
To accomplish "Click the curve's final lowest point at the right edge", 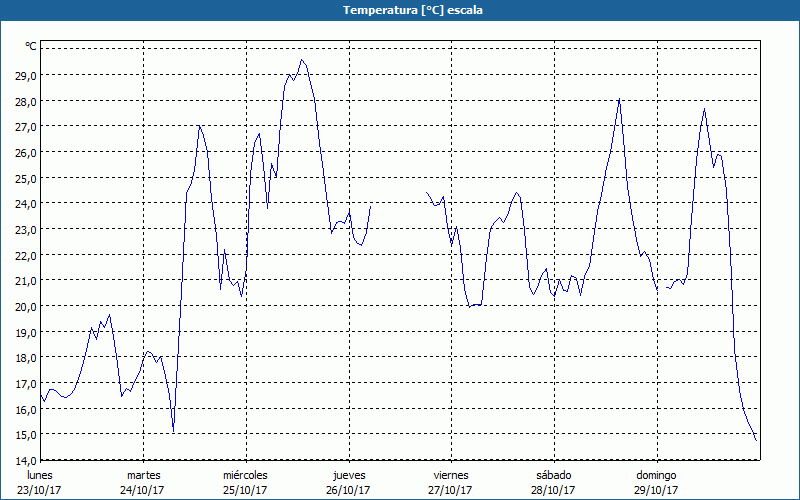I will [x=756, y=440].
